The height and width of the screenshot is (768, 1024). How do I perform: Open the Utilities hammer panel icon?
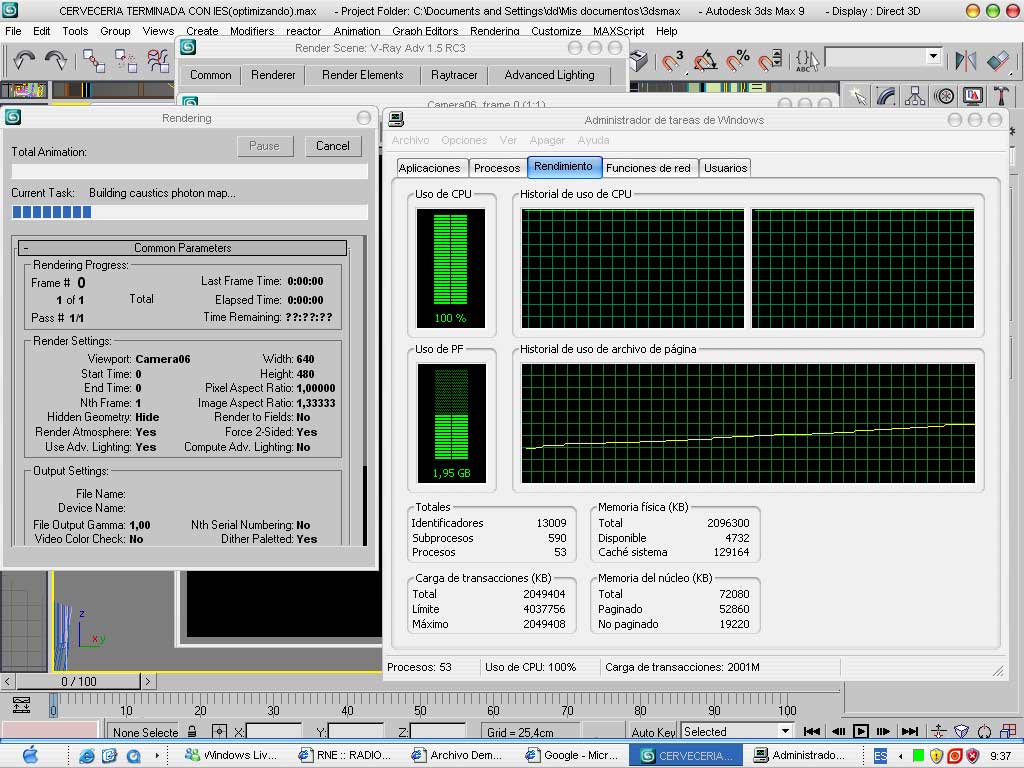(1001, 96)
